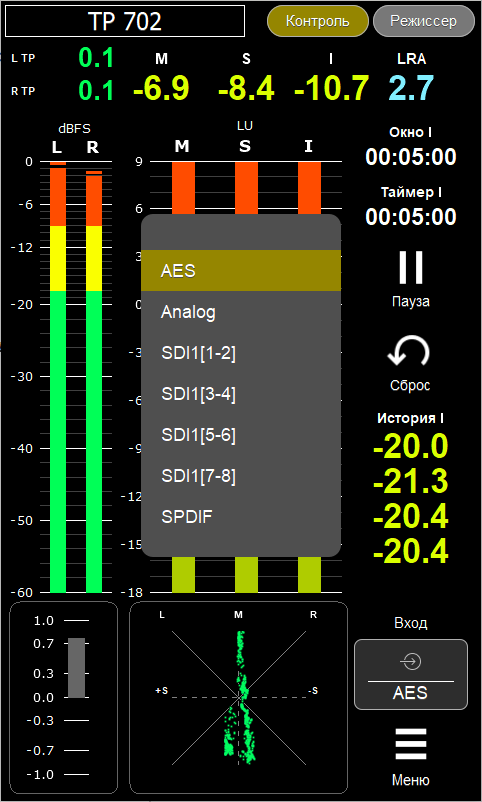Screen dimensions: 482x802
Task: Click the correlation meter gray bar
Action: point(77,667)
